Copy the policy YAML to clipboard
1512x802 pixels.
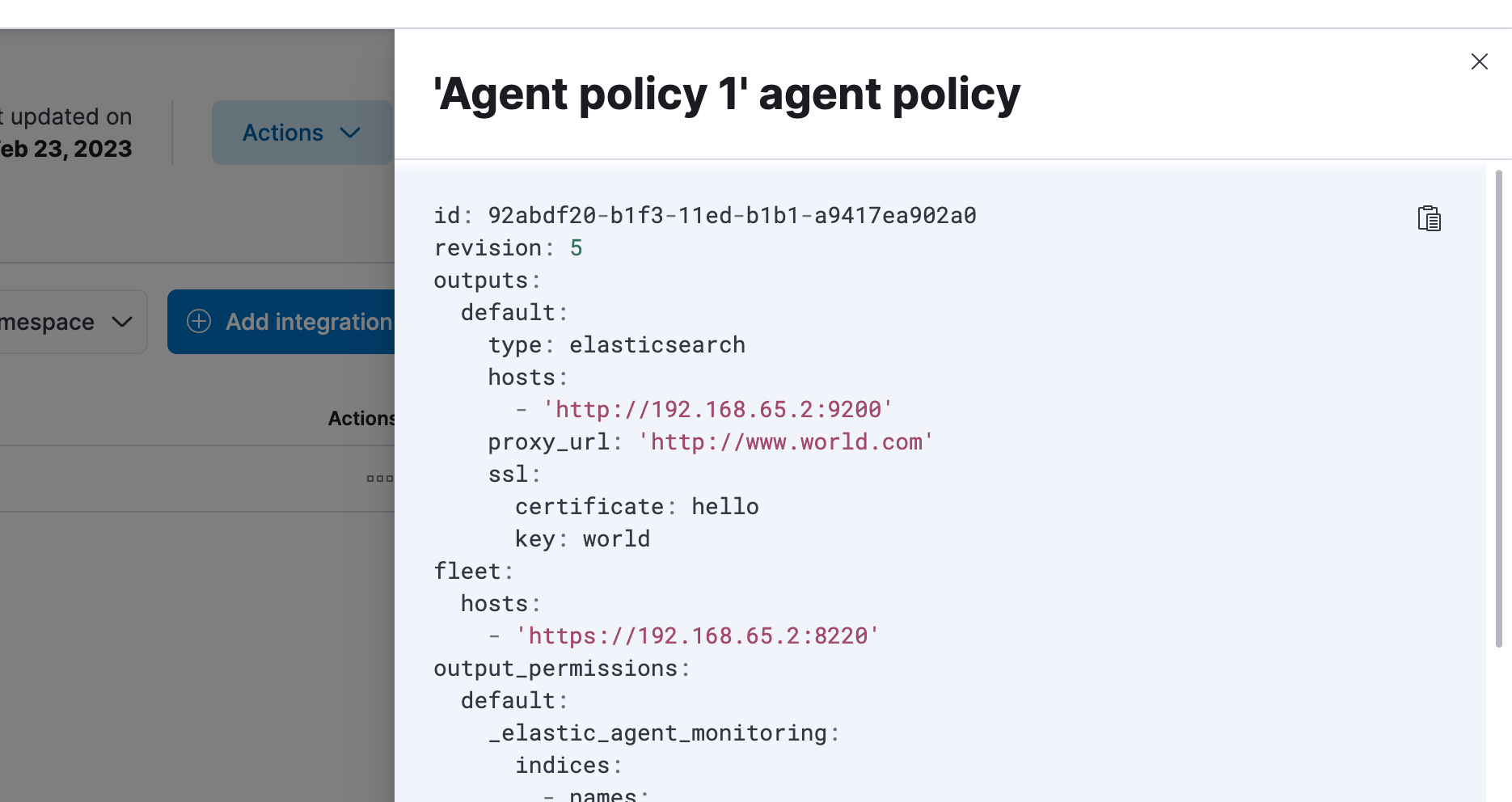pyautogui.click(x=1429, y=217)
